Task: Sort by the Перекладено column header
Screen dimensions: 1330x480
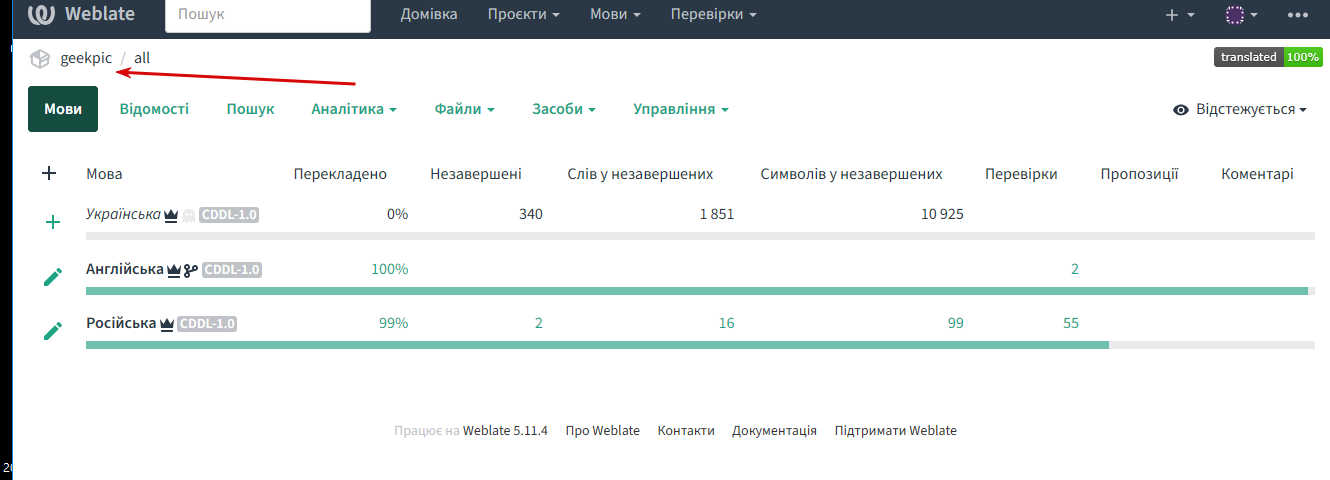Action: tap(340, 174)
